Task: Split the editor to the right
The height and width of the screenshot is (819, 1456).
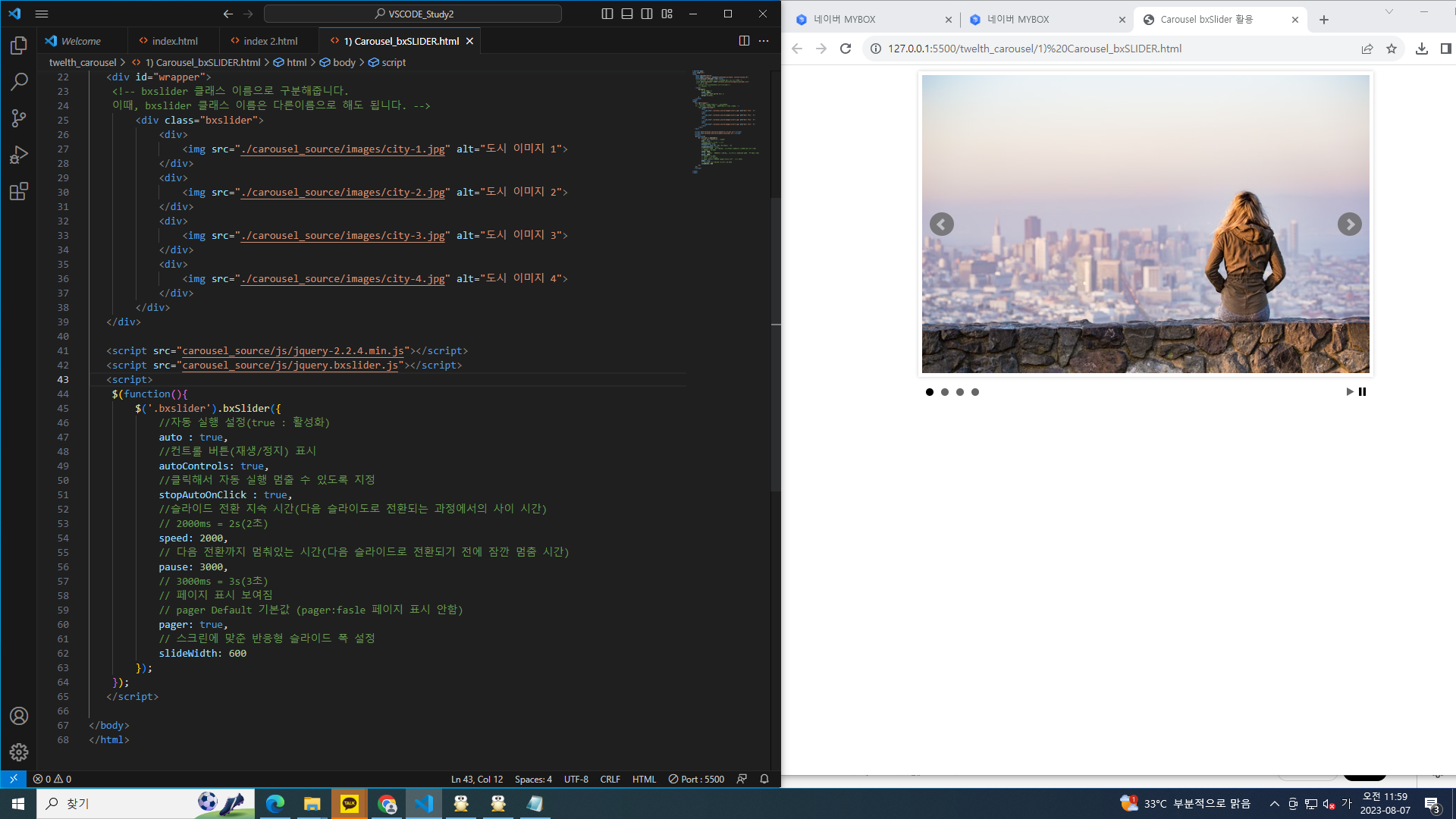Action: (x=744, y=41)
